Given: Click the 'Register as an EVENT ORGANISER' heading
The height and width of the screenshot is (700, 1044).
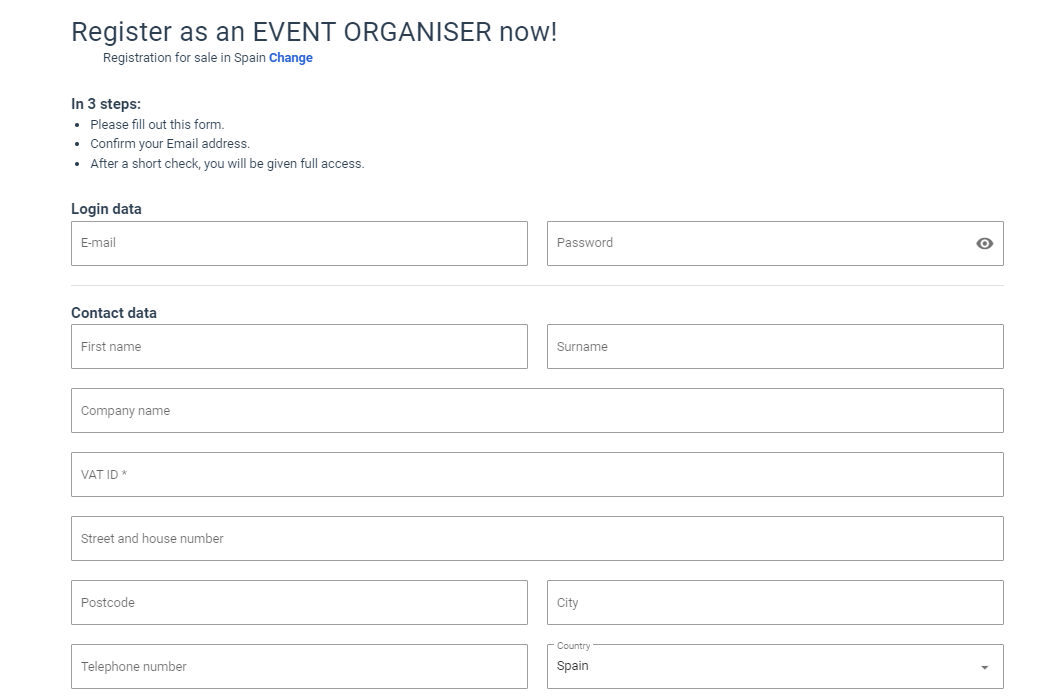Looking at the screenshot, I should coord(314,32).
